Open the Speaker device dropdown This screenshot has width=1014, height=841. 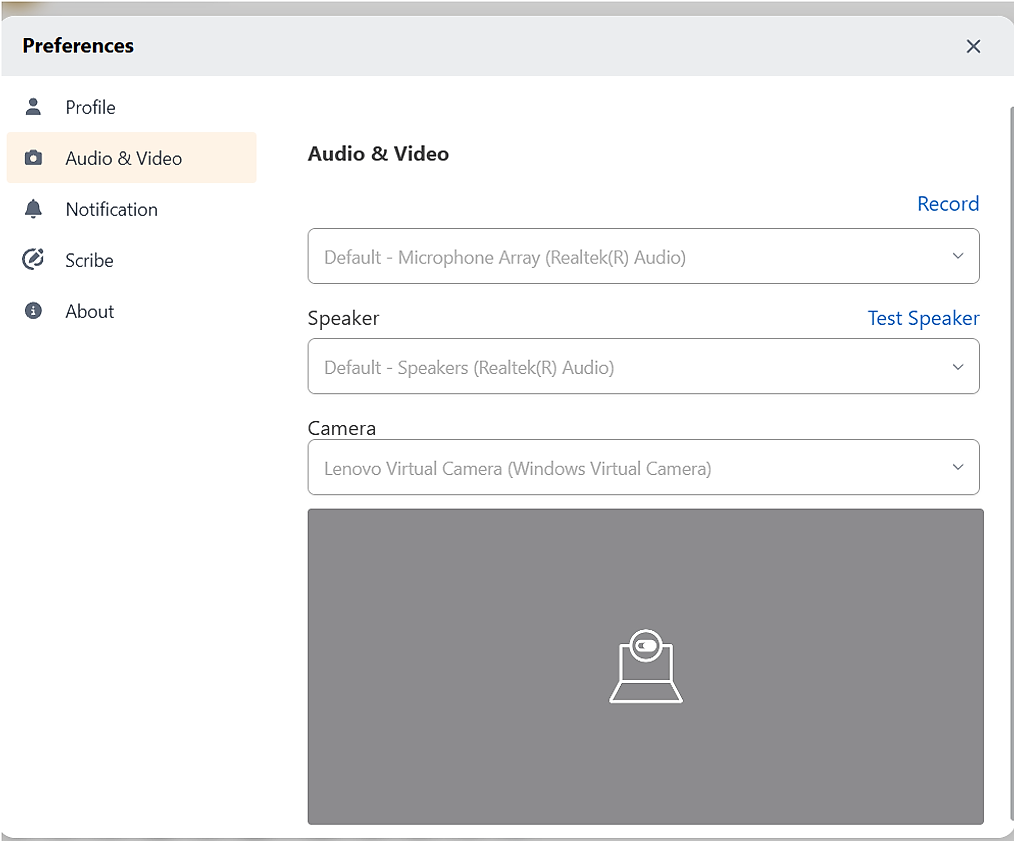point(643,366)
